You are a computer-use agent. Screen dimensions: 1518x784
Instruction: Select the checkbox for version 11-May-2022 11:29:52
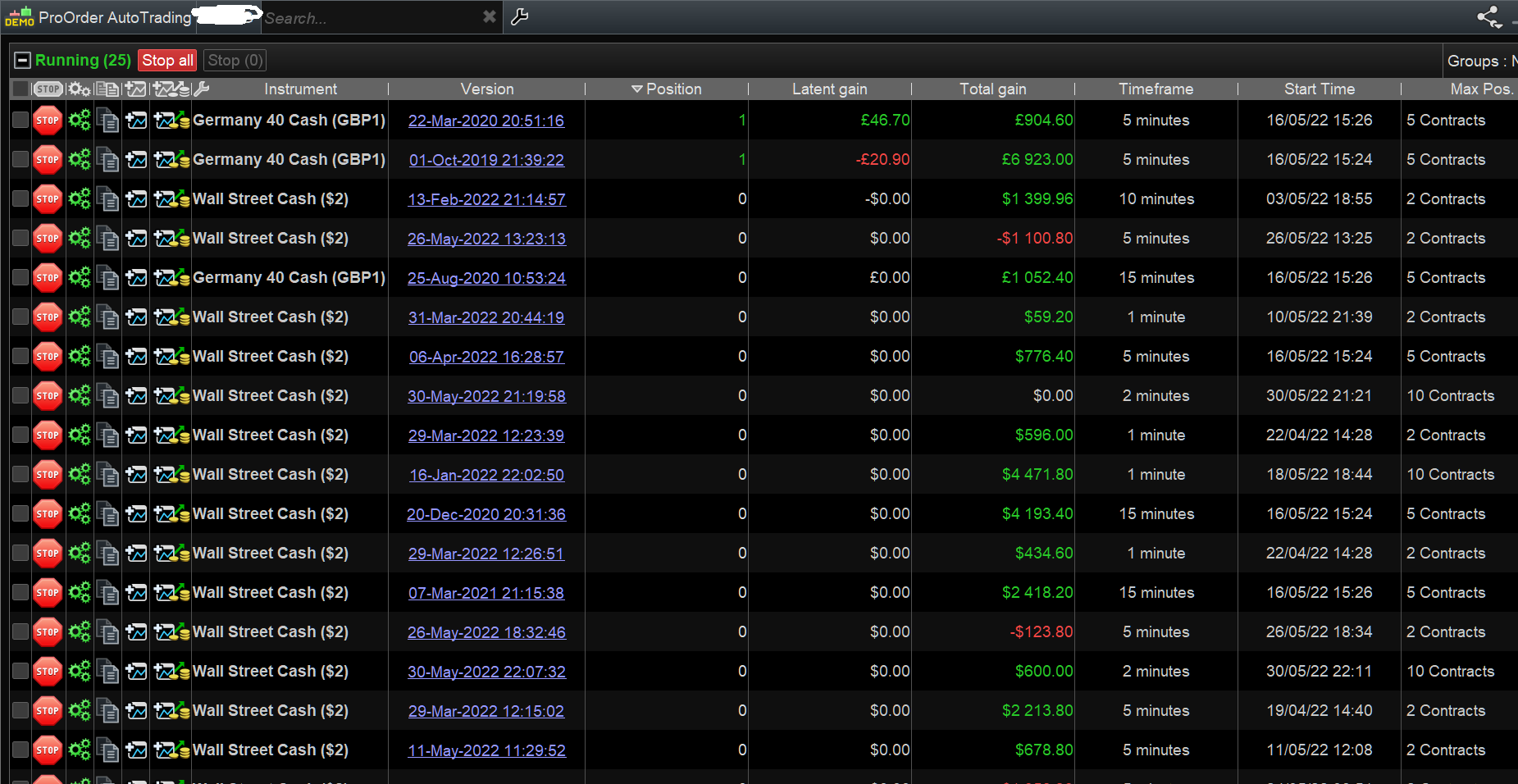[x=21, y=750]
